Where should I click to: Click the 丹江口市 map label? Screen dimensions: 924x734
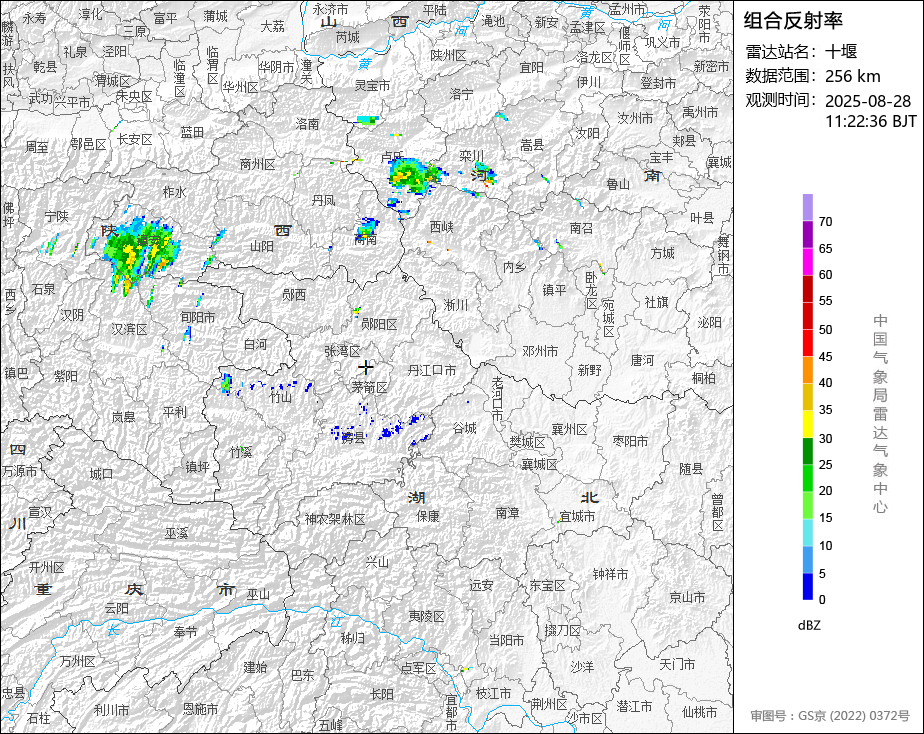pos(432,370)
